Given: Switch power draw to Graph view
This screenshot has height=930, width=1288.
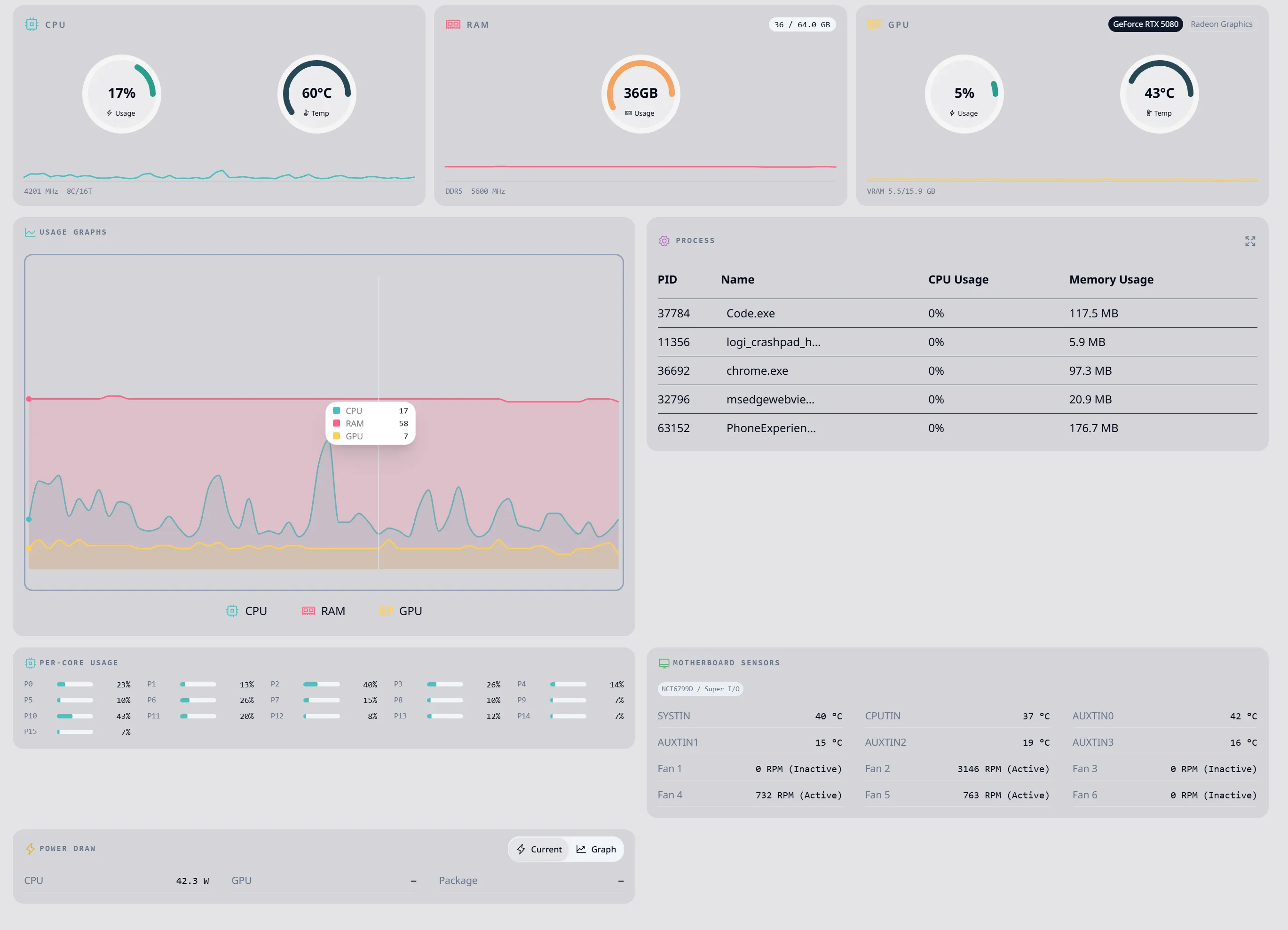Looking at the screenshot, I should 596,849.
